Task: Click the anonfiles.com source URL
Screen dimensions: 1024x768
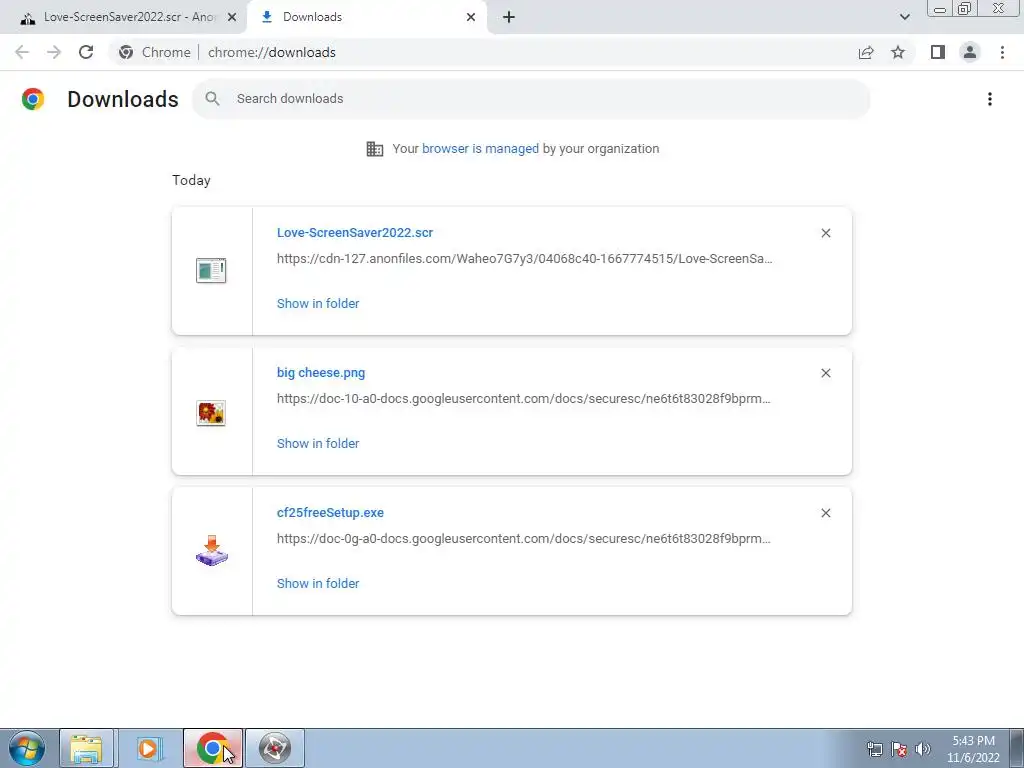Action: pyautogui.click(x=524, y=259)
